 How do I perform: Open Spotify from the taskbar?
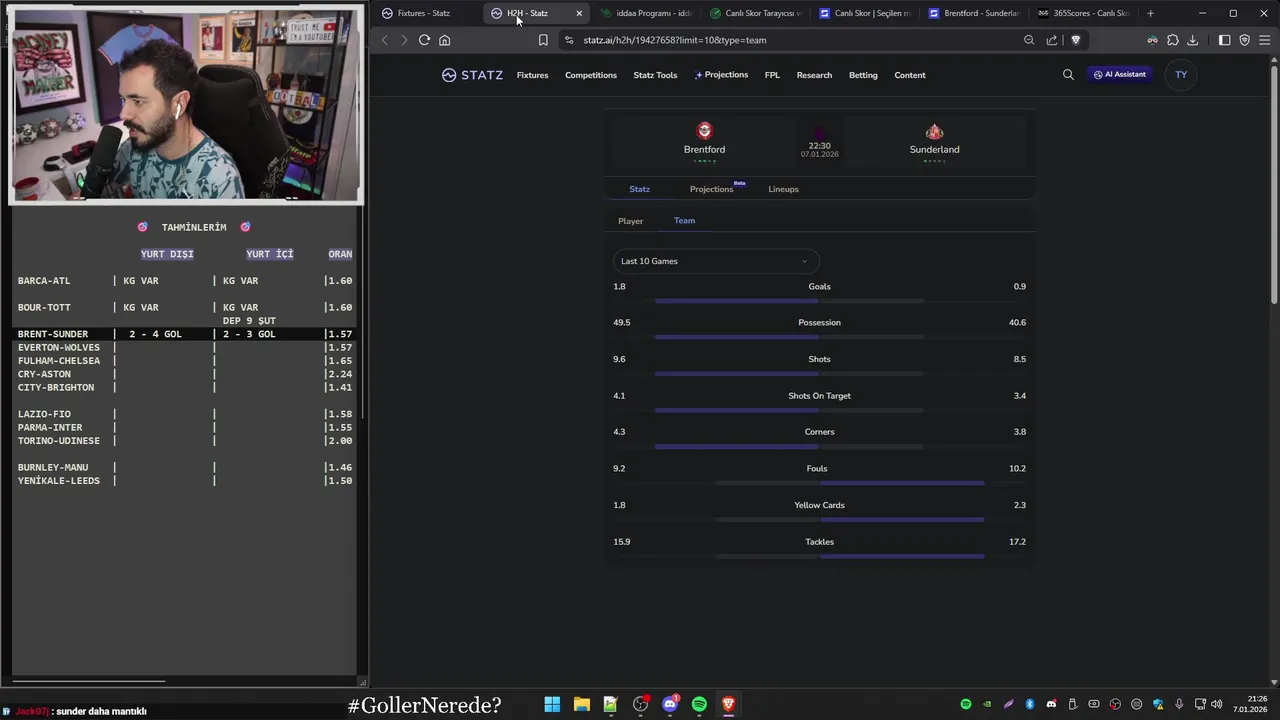click(699, 704)
